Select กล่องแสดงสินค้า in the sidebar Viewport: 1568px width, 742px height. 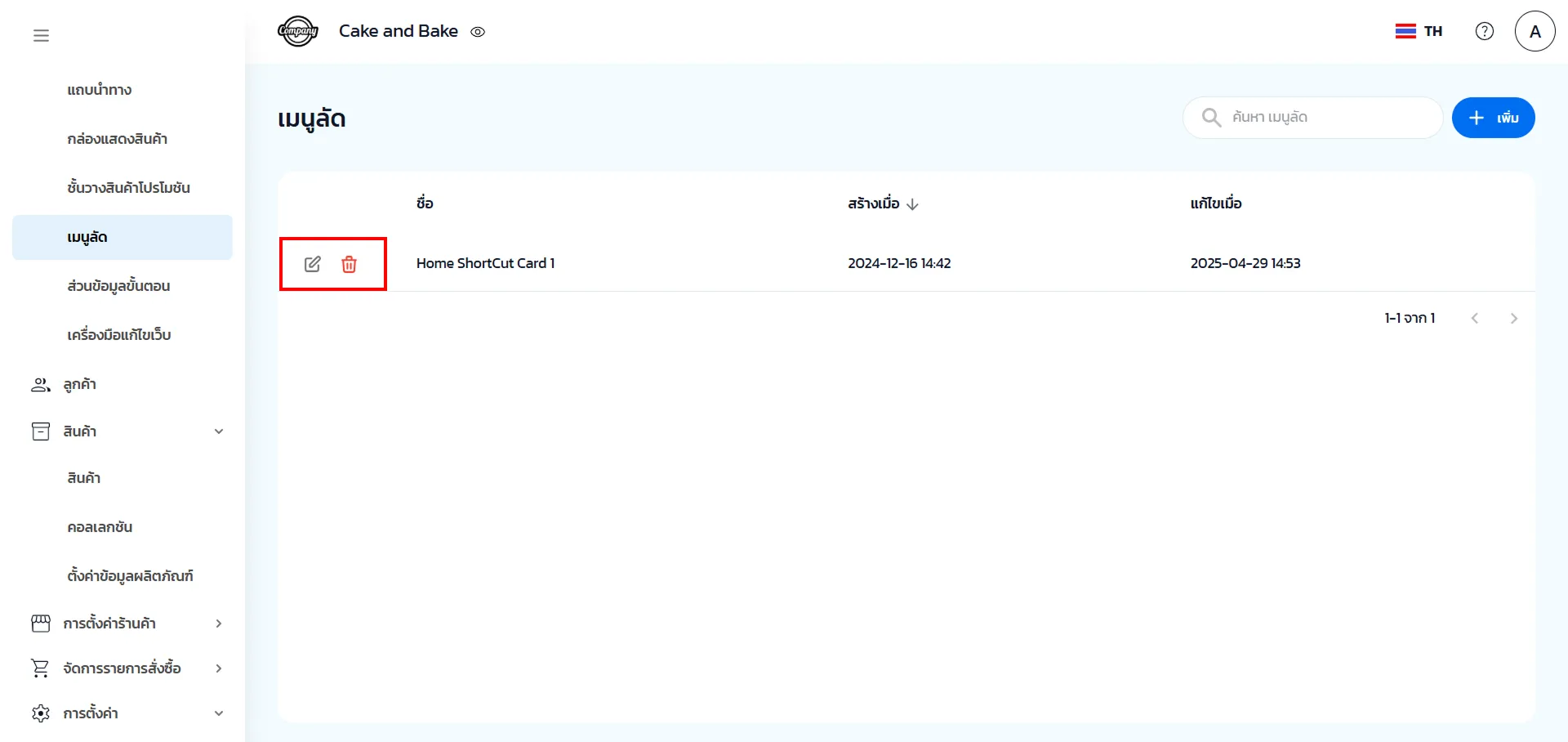[x=117, y=139]
